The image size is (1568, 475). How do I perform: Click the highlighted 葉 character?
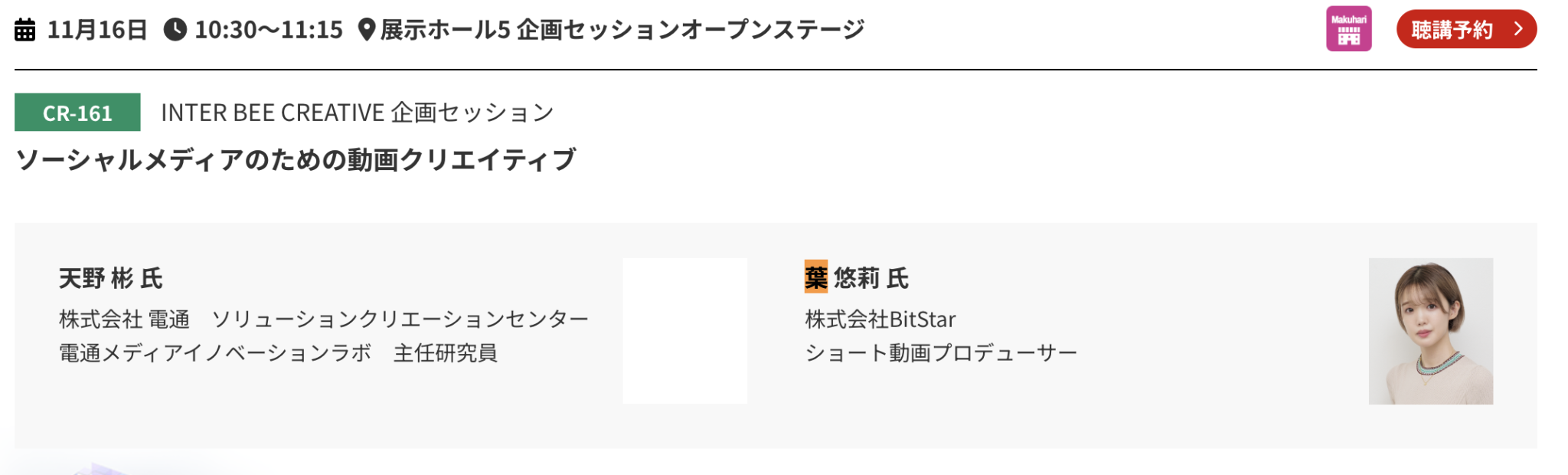click(816, 277)
